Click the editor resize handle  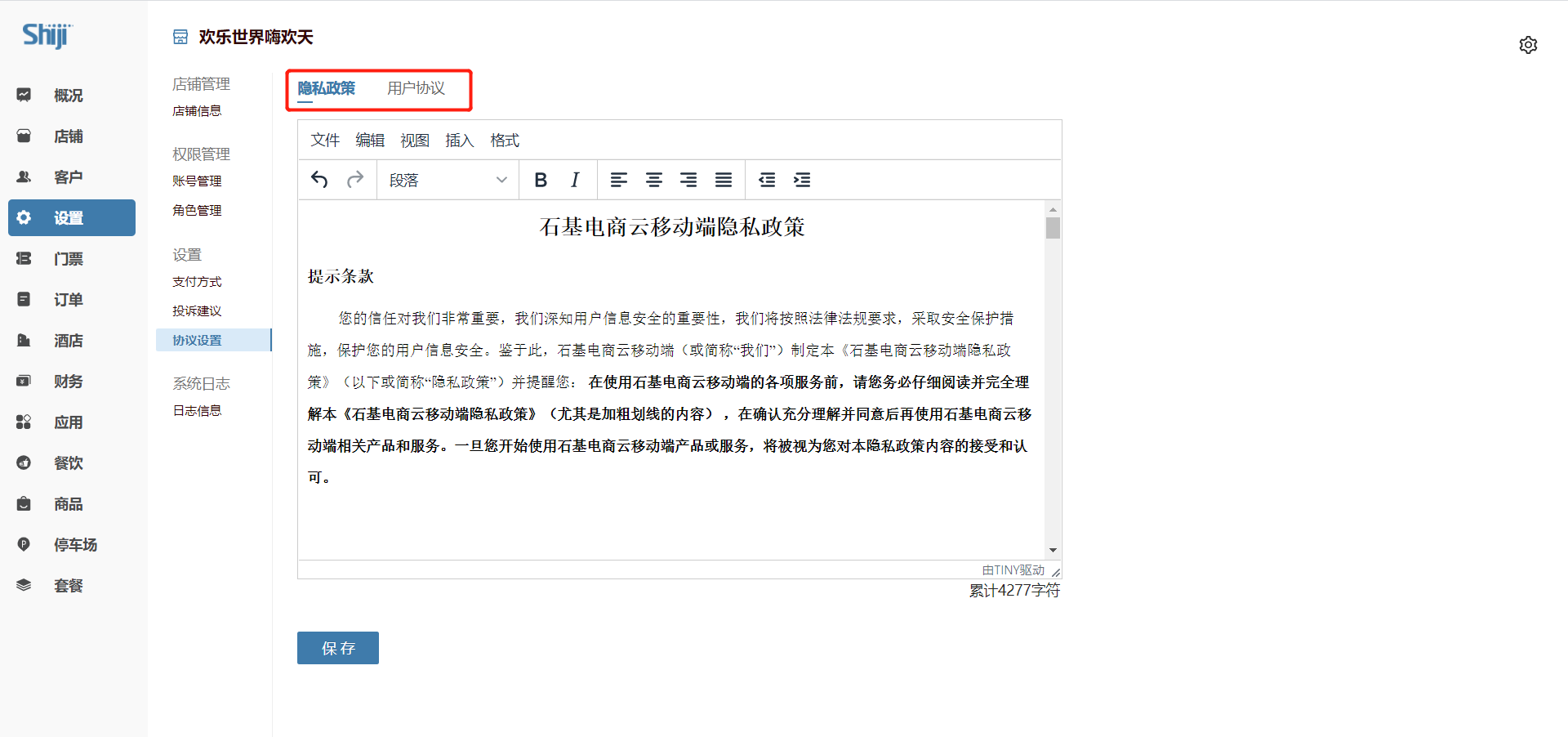click(x=1055, y=572)
